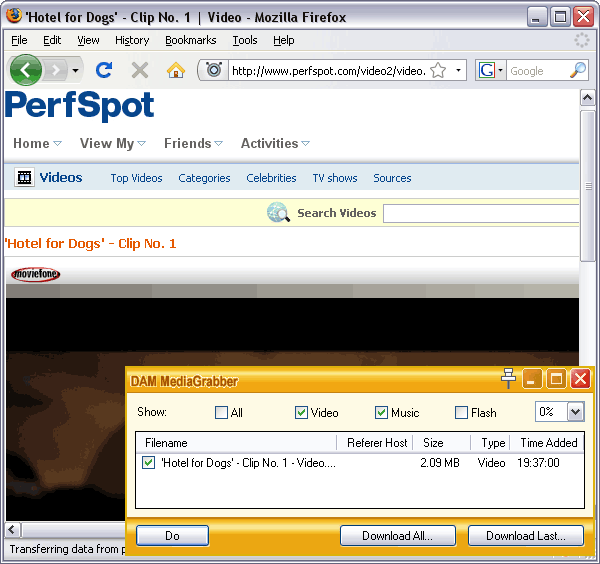This screenshot has height=564, width=600.
Task: Click the Search Videos globe magnifier icon
Action: [x=278, y=213]
